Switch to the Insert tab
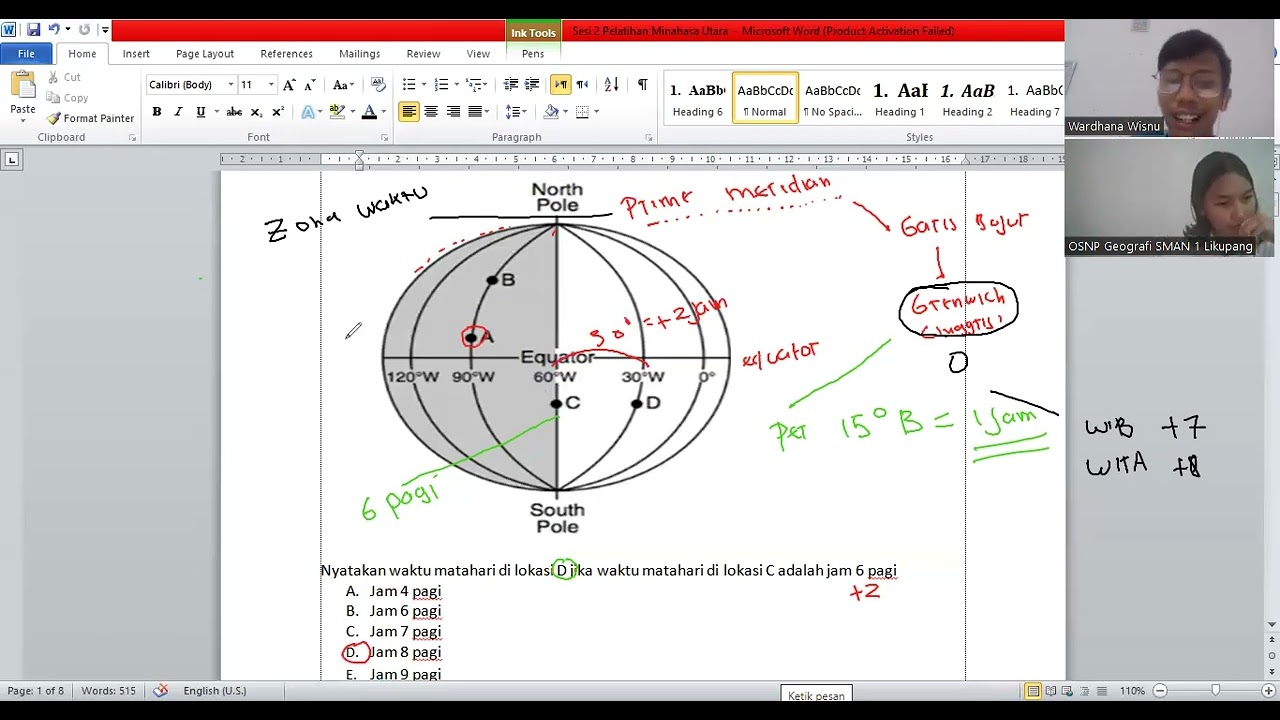This screenshot has width=1280, height=720. coord(136,54)
